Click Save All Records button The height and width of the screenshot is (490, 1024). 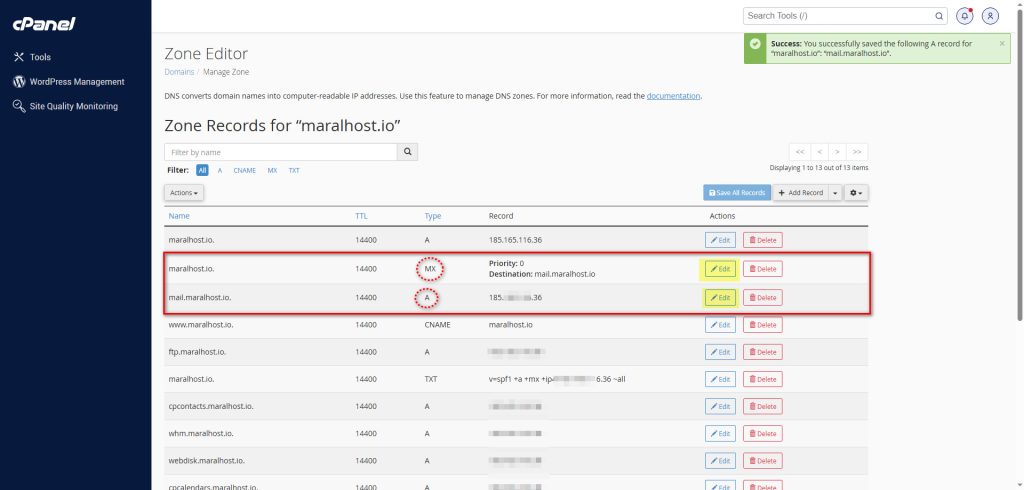point(737,192)
